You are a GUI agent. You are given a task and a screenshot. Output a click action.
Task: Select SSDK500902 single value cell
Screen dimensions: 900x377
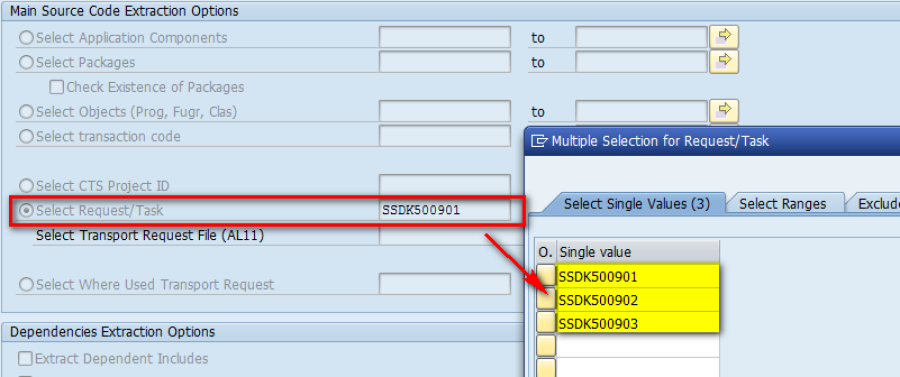[x=638, y=300]
